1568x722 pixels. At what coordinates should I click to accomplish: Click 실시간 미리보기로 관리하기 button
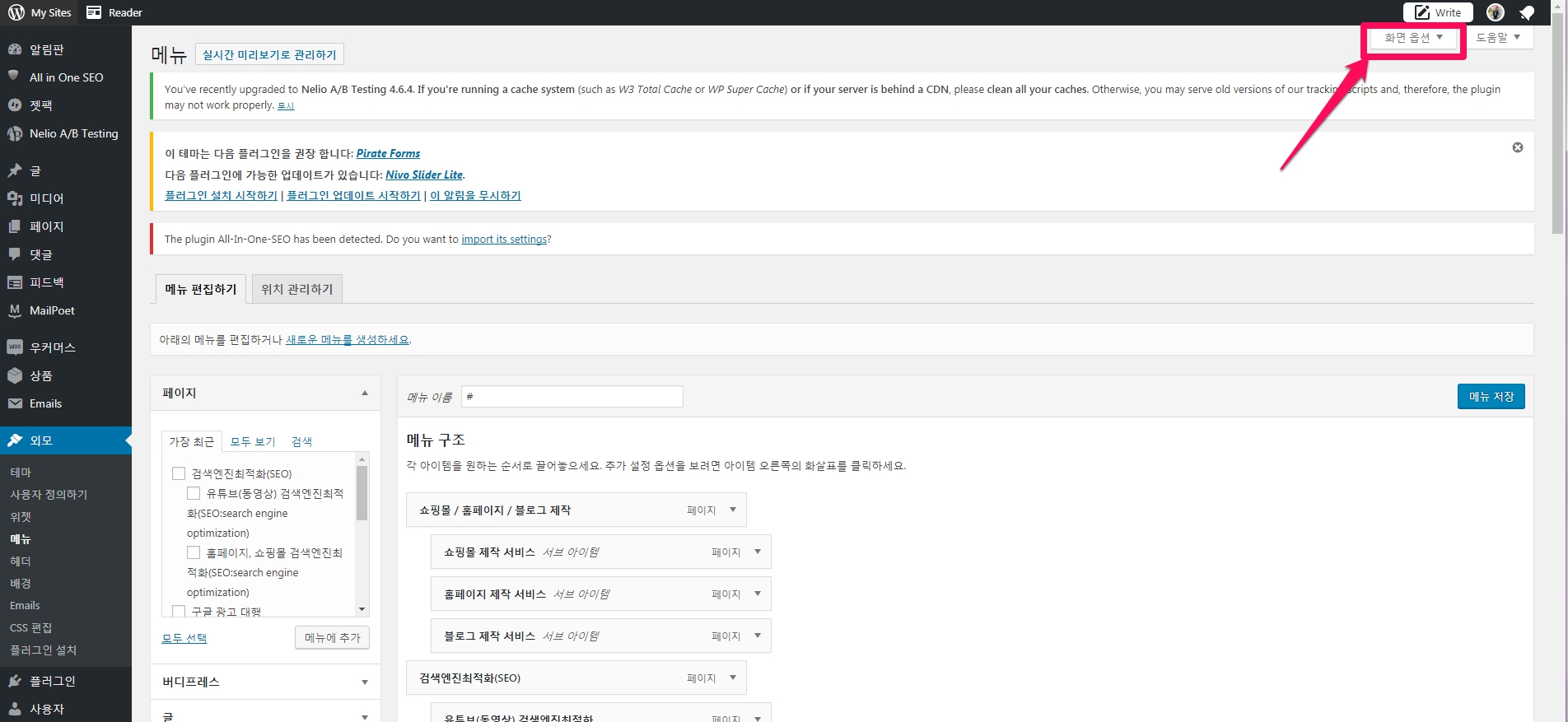tap(269, 54)
